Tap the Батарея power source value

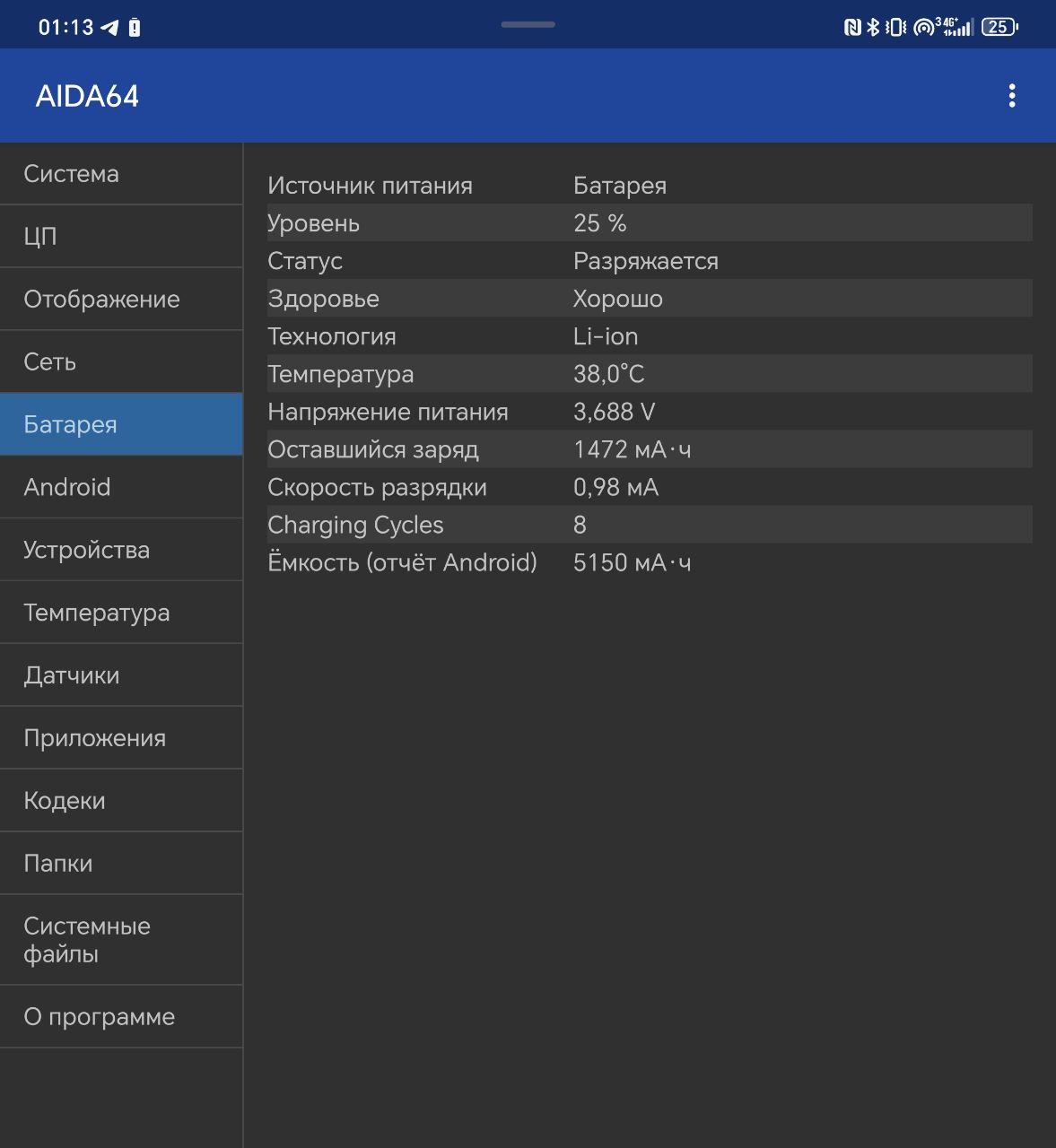620,186
